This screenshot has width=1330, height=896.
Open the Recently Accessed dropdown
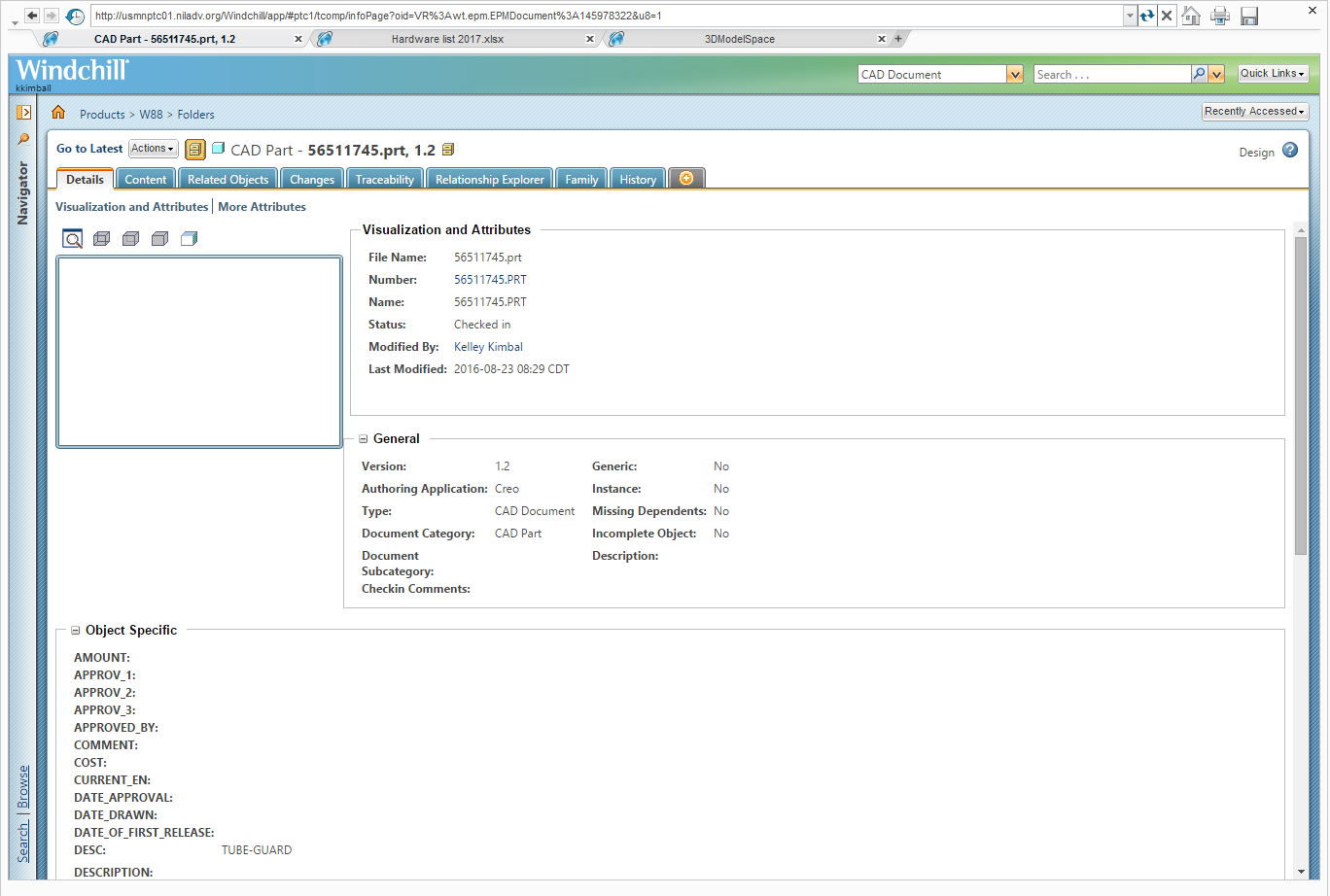click(1255, 112)
